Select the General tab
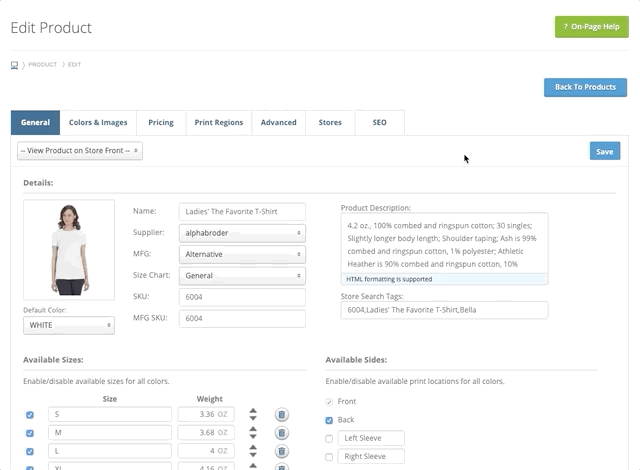 tap(36, 122)
